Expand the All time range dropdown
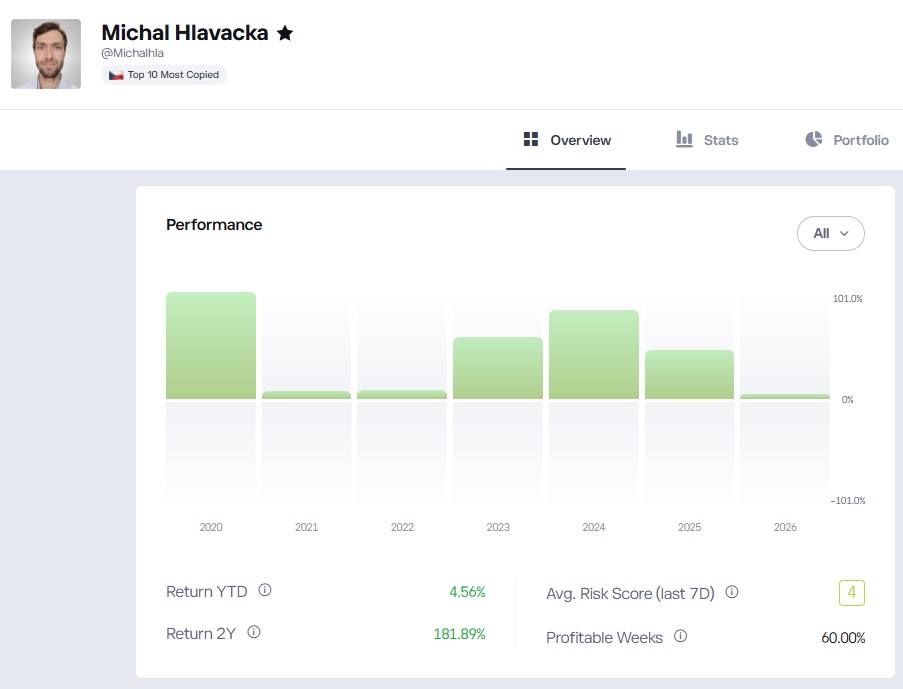 click(x=830, y=233)
